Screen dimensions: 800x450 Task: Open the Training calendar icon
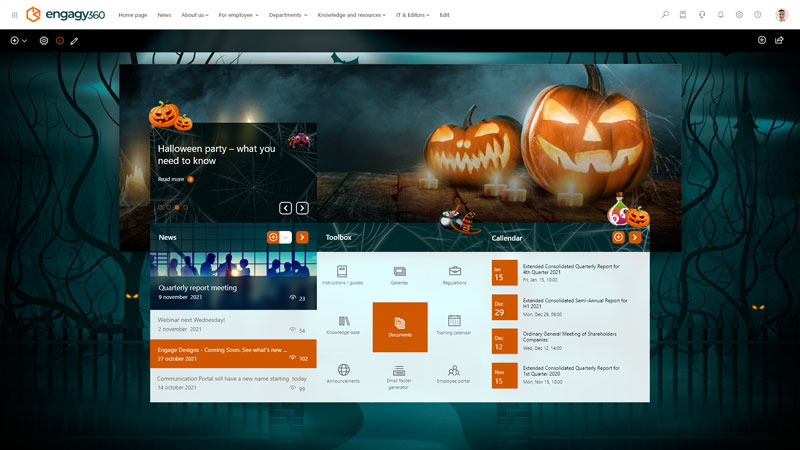[454, 324]
